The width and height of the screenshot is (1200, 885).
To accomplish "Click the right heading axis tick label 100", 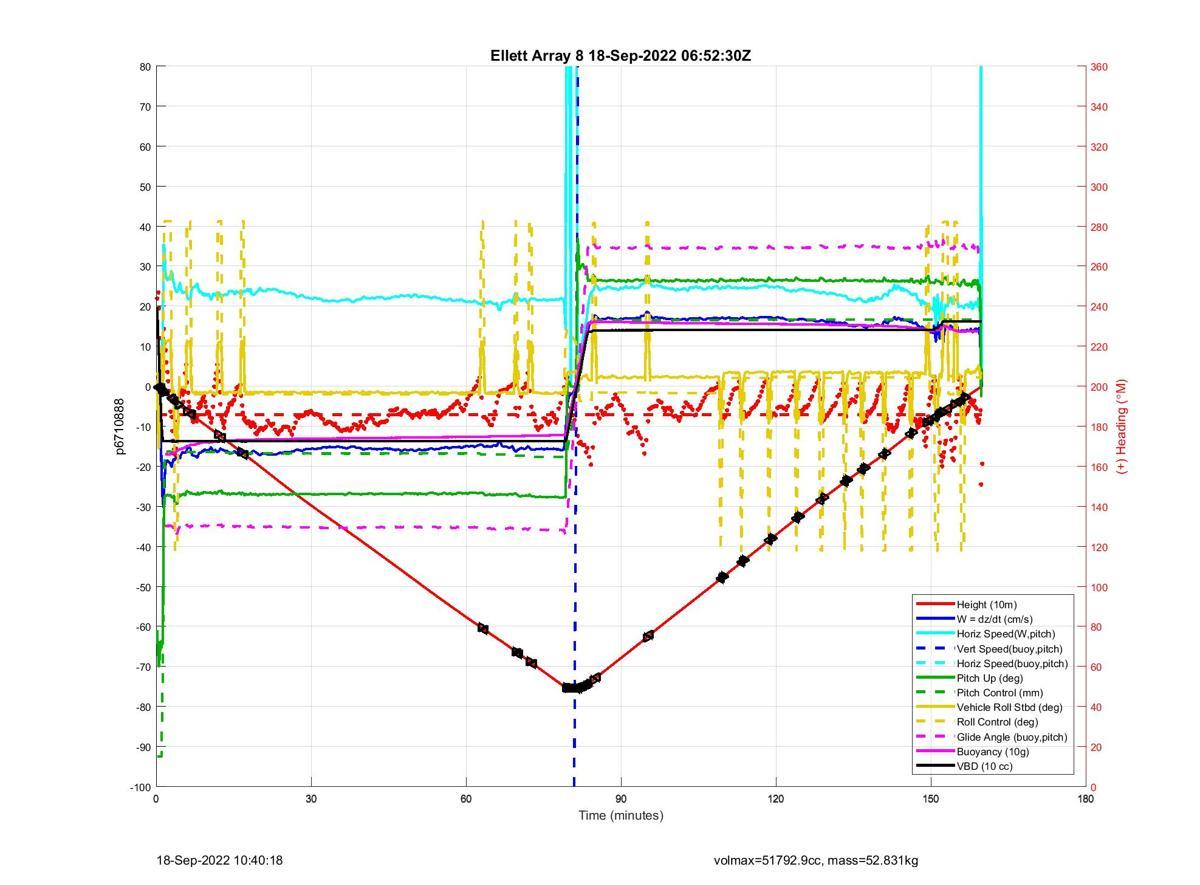I will click(x=1100, y=587).
